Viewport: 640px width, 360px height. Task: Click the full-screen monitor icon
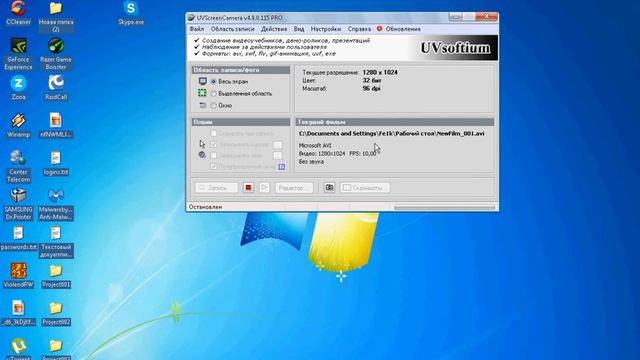pyautogui.click(x=202, y=81)
